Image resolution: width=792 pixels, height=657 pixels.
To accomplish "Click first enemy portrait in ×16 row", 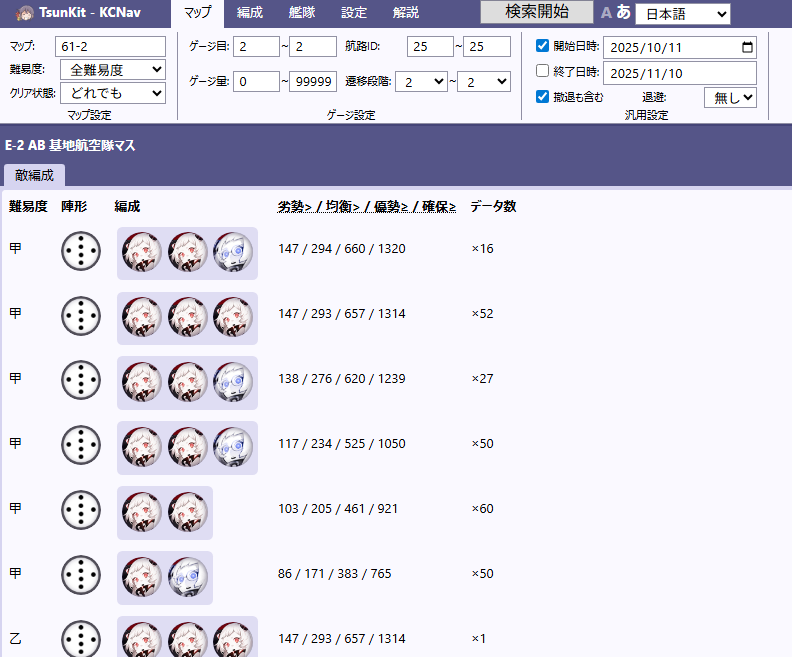I will (142, 252).
